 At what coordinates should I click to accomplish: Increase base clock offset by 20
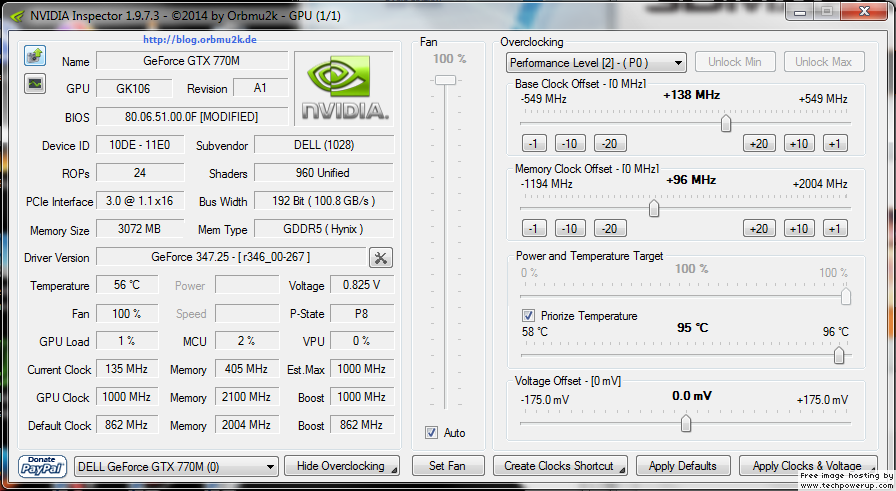(759, 143)
